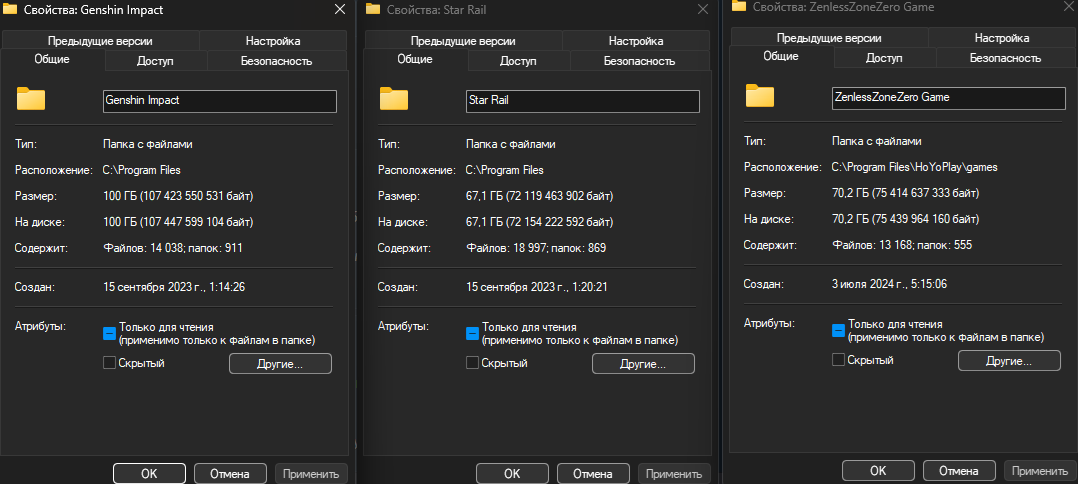Switch to Доступ tab in Genshin Impact window
Screen dimensions: 1078x484
tap(155, 60)
